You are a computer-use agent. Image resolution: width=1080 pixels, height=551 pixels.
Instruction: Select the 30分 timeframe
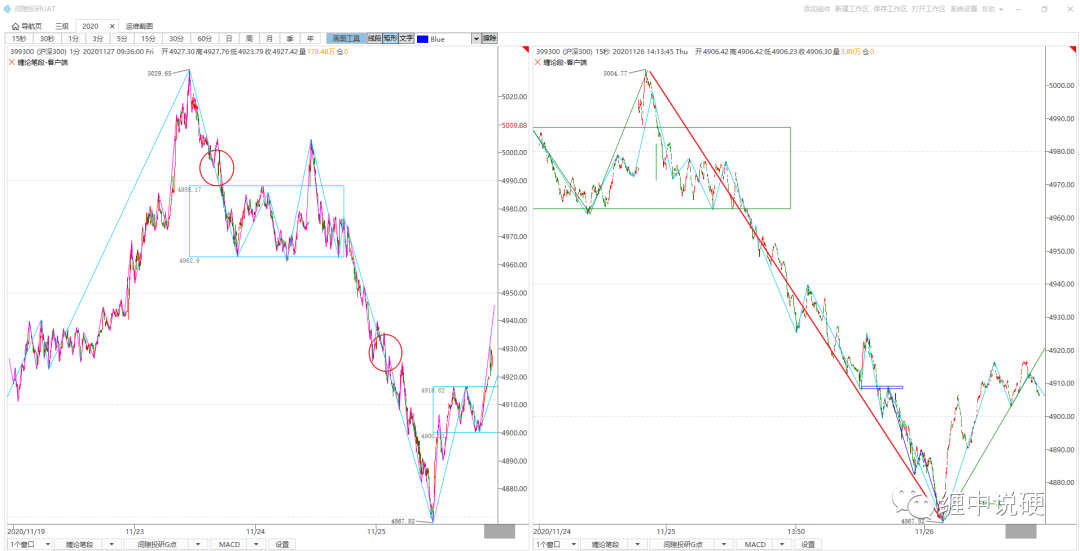pos(176,39)
